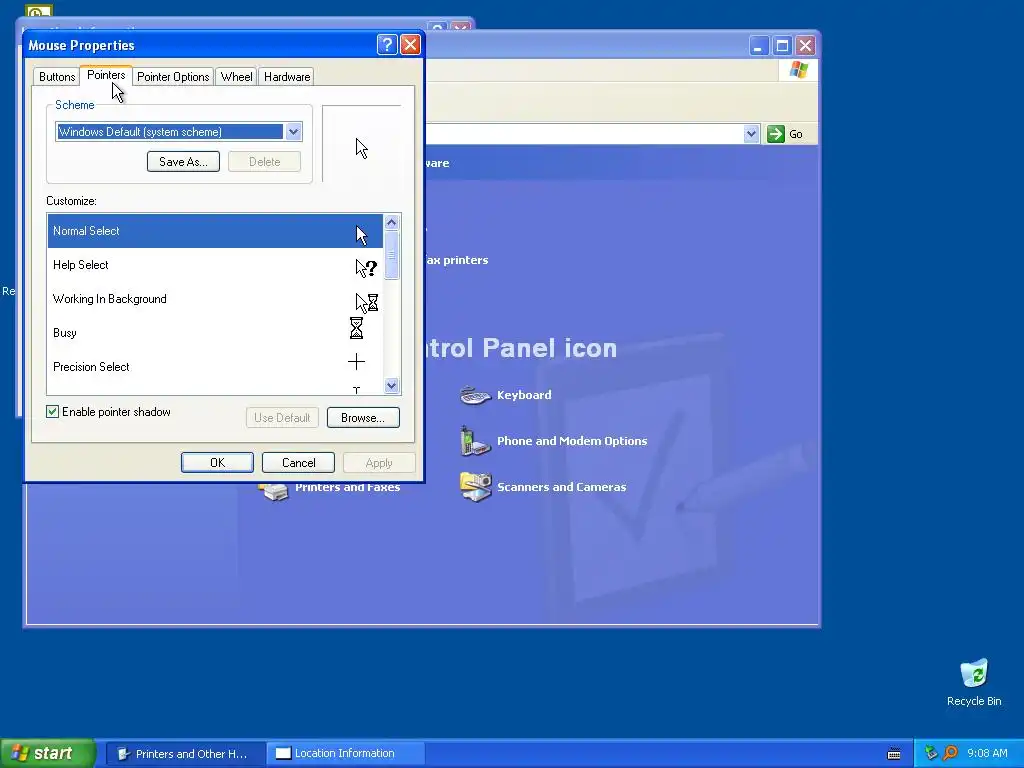Open the Pointer Options tab
Image resolution: width=1024 pixels, height=768 pixels.
pyautogui.click(x=173, y=76)
